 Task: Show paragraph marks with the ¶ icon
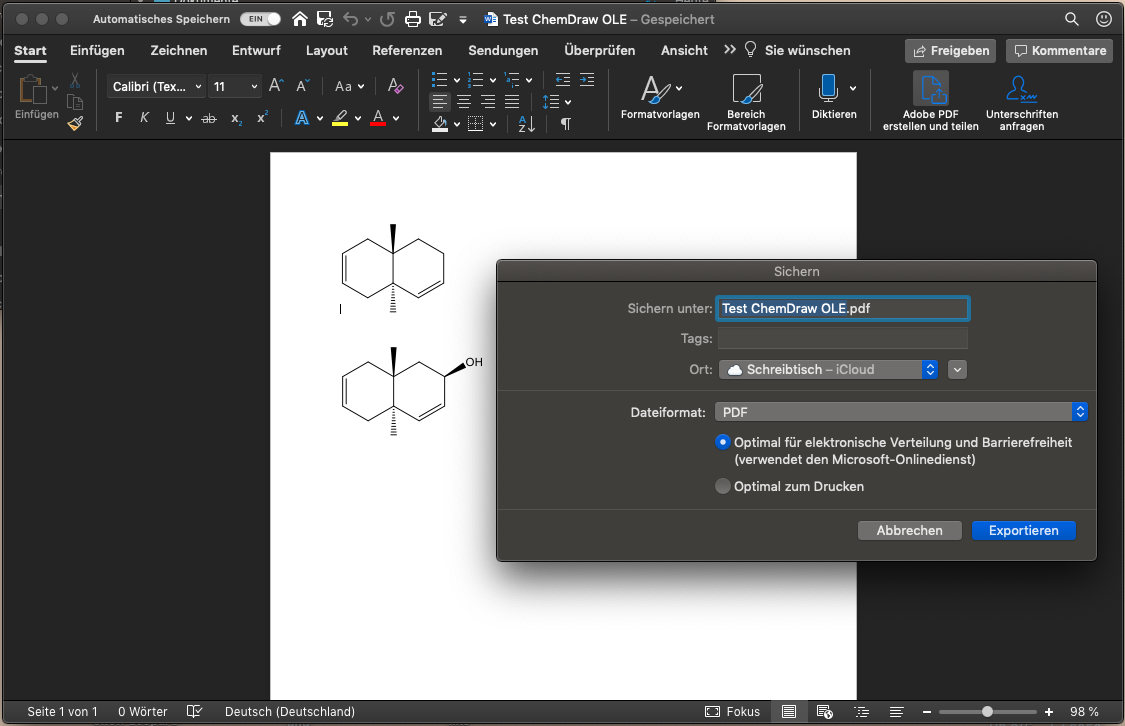point(566,123)
